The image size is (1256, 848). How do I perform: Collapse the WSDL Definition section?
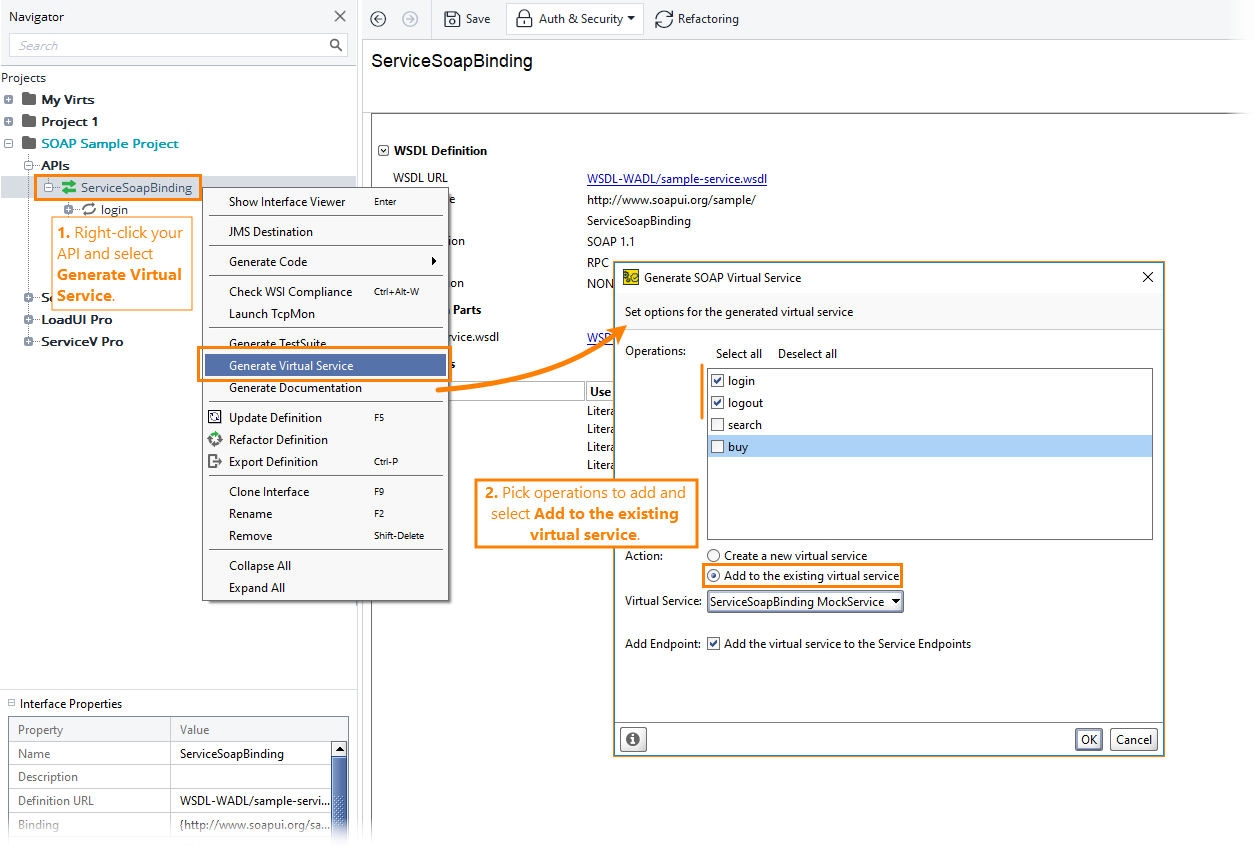tap(383, 151)
